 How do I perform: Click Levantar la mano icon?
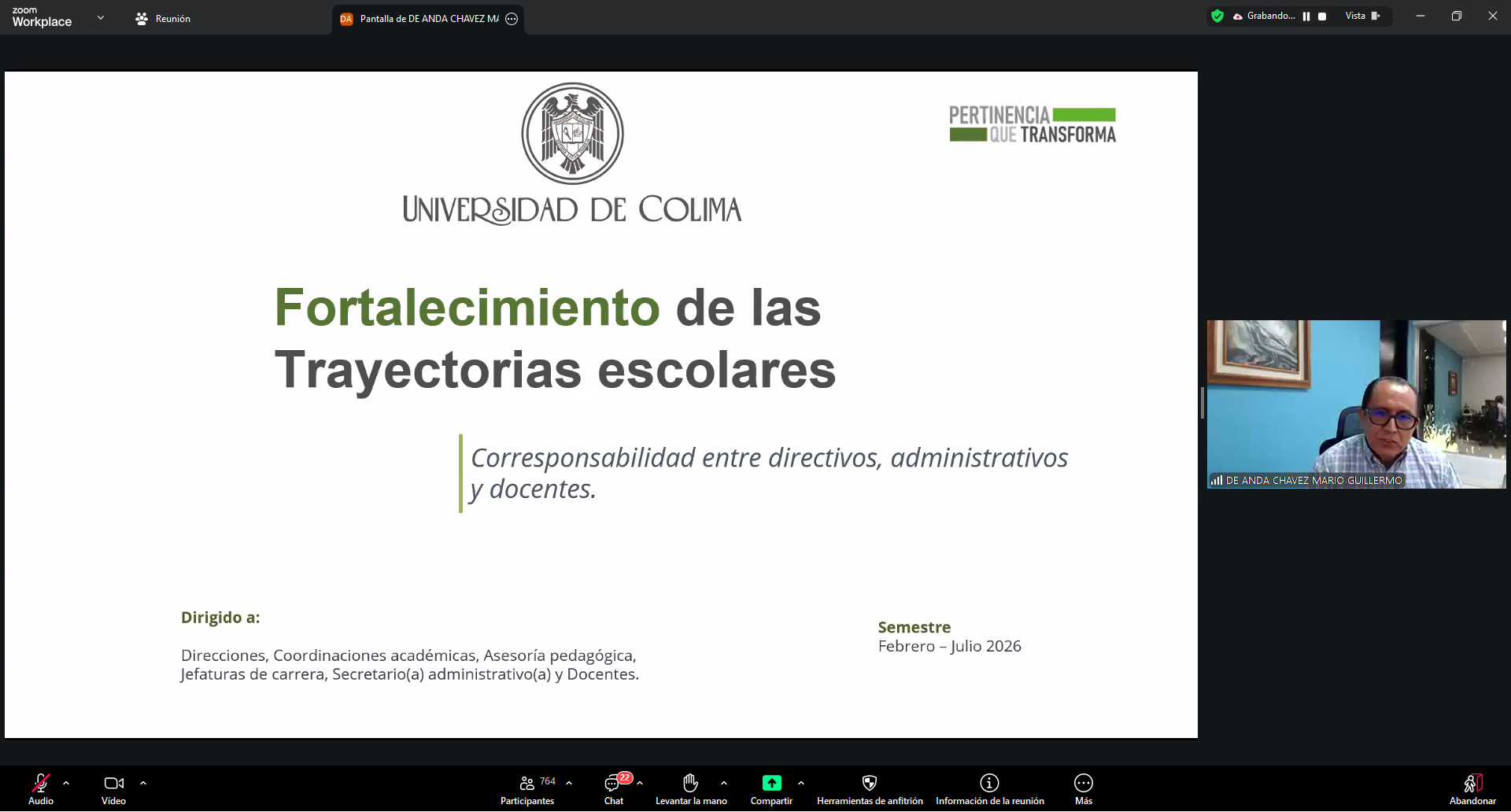pos(690,788)
